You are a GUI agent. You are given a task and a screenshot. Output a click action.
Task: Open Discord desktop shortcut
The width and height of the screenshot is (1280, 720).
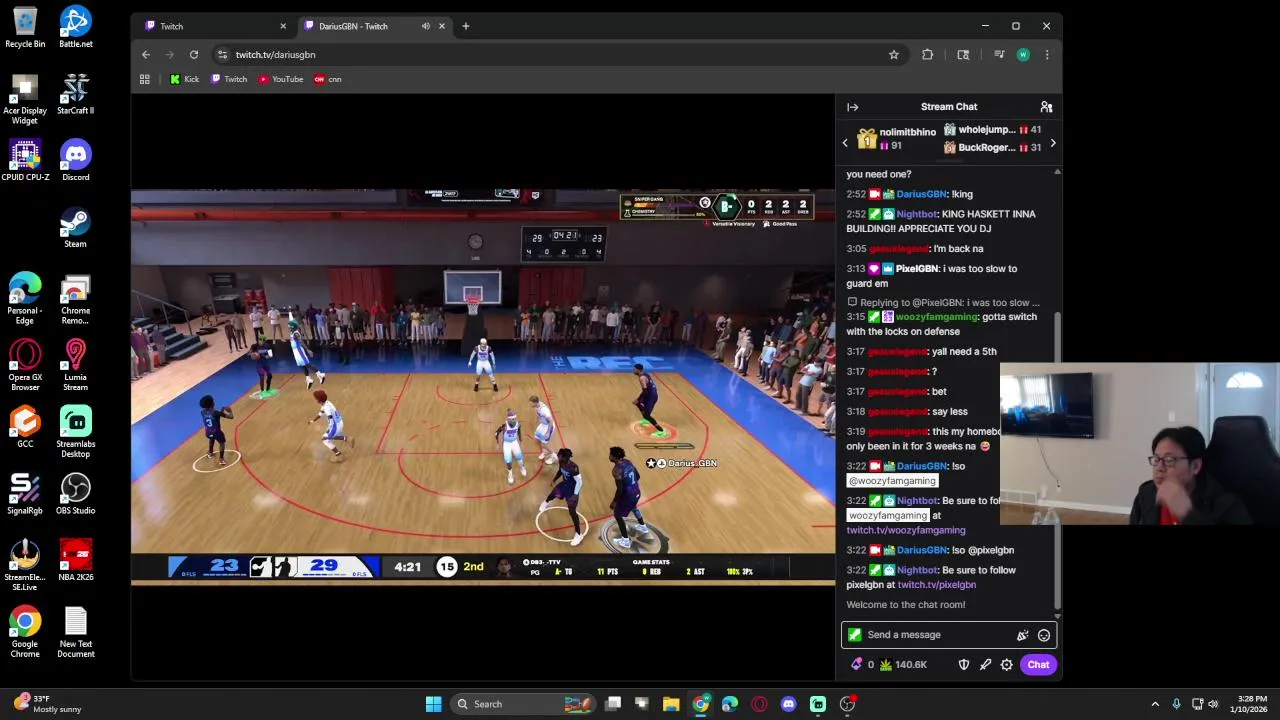[76, 160]
